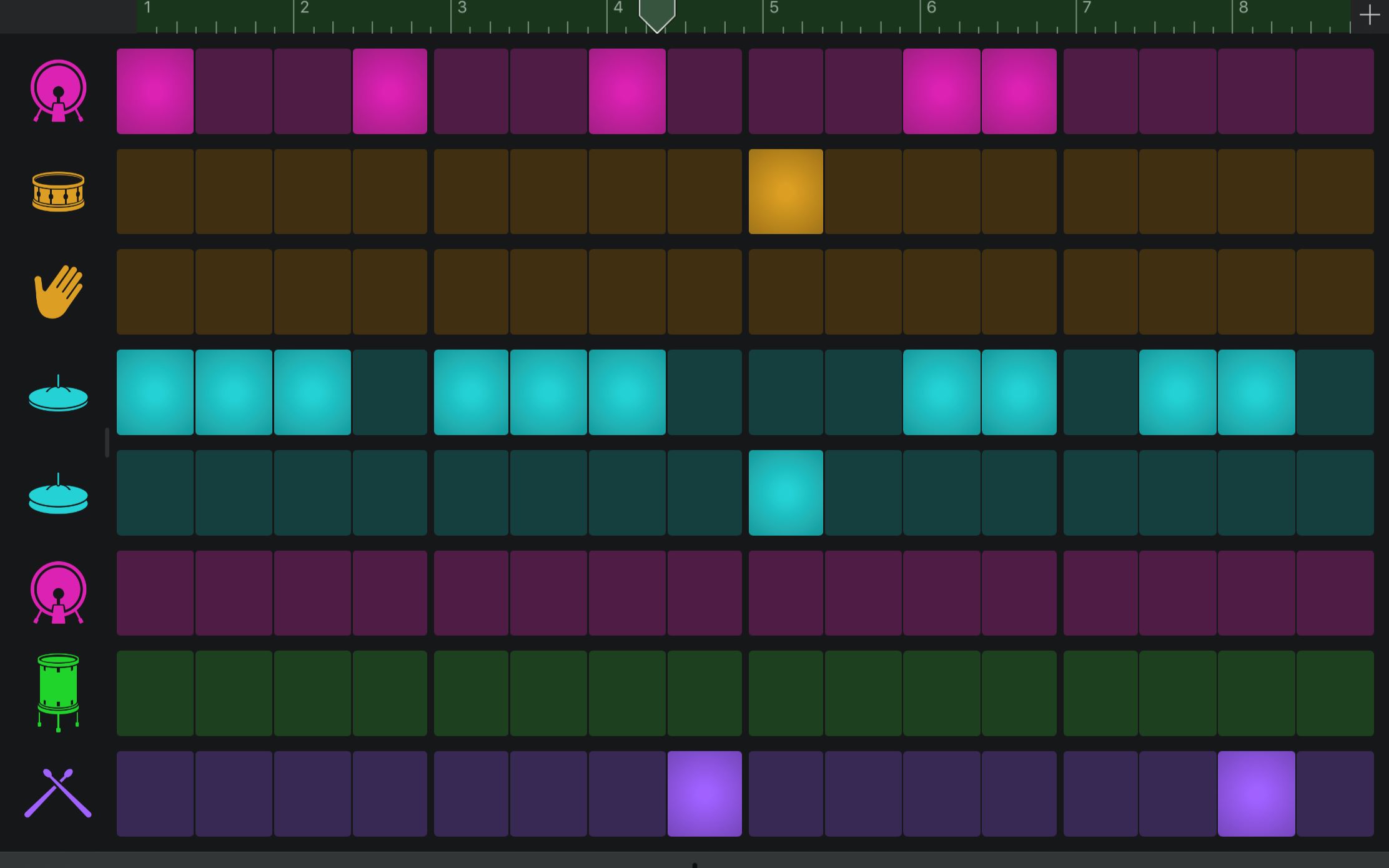Image resolution: width=1389 pixels, height=868 pixels.
Task: Turn on step 12 in second kick row
Action: click(x=1019, y=593)
